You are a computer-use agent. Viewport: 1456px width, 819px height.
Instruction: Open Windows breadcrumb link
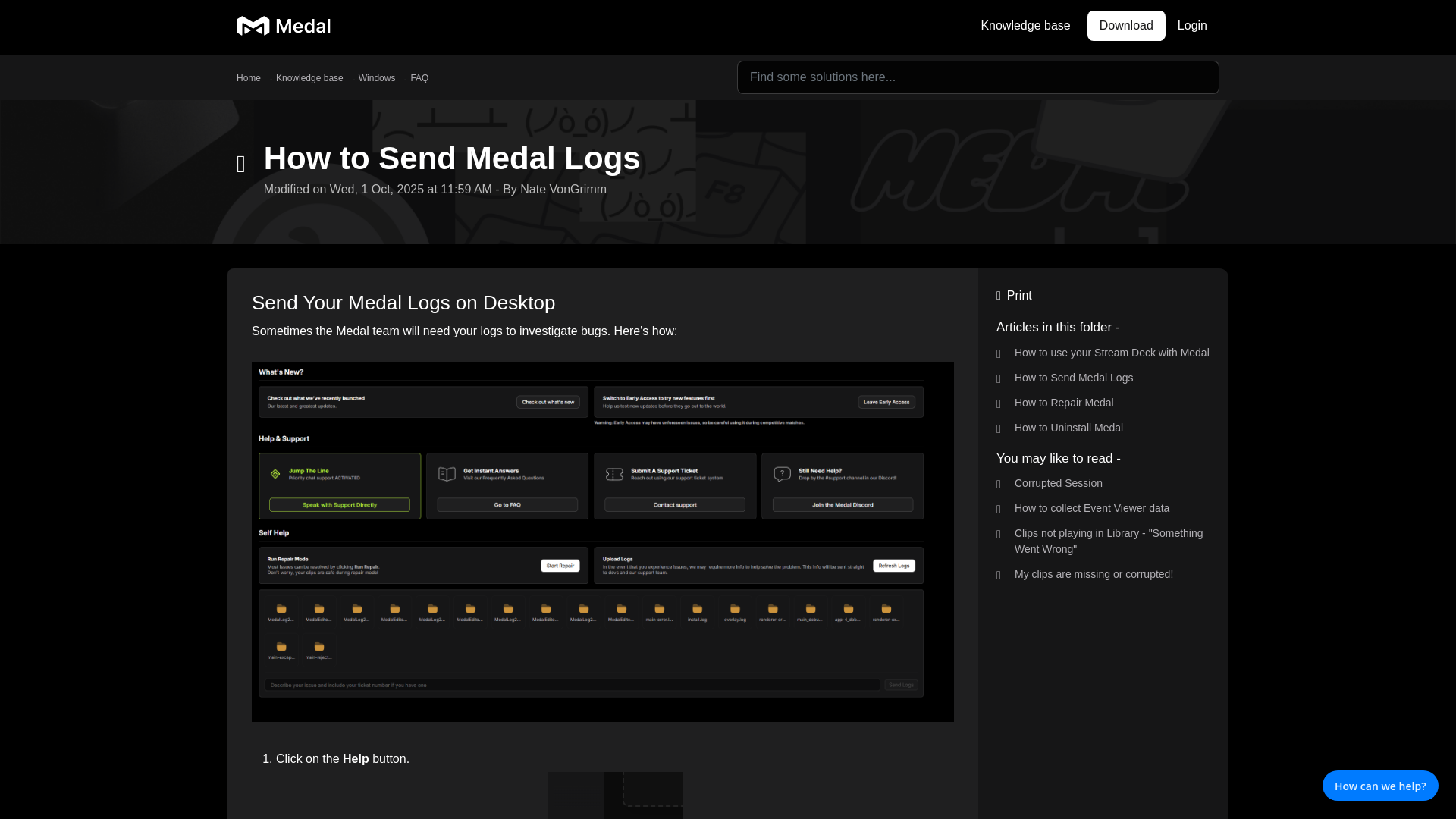pyautogui.click(x=377, y=78)
